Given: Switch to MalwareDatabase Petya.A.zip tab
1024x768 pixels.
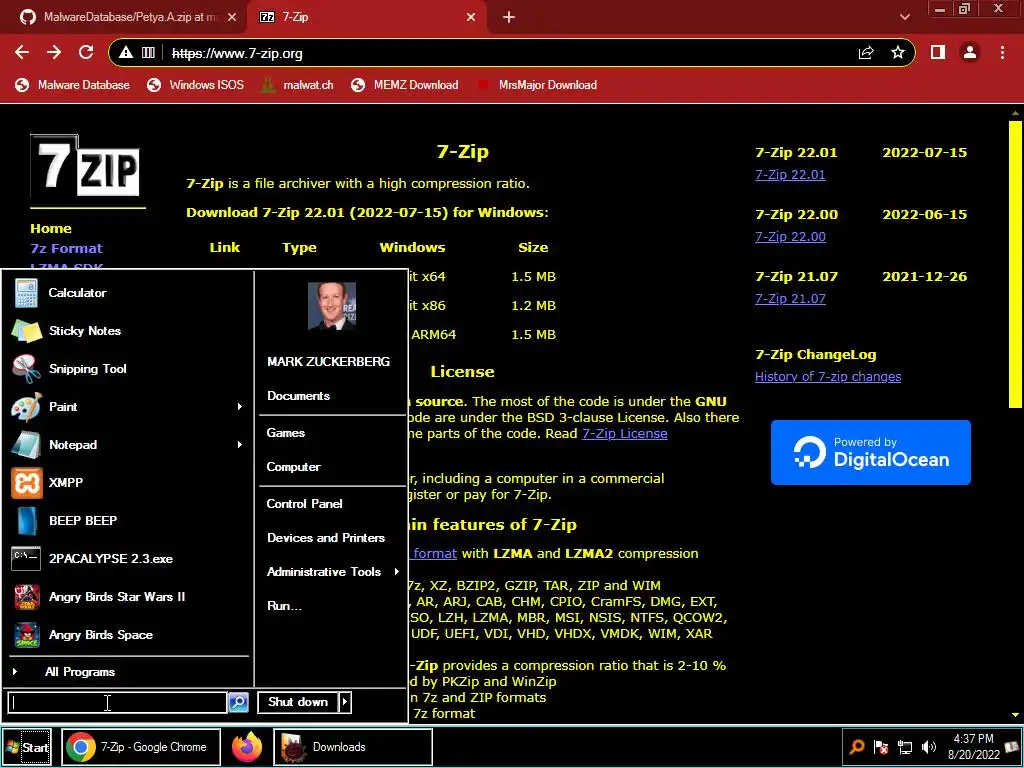Looking at the screenshot, I should [124, 17].
